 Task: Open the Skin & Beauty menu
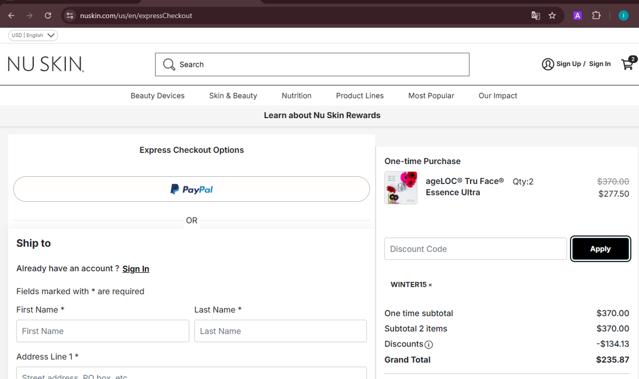pos(233,95)
